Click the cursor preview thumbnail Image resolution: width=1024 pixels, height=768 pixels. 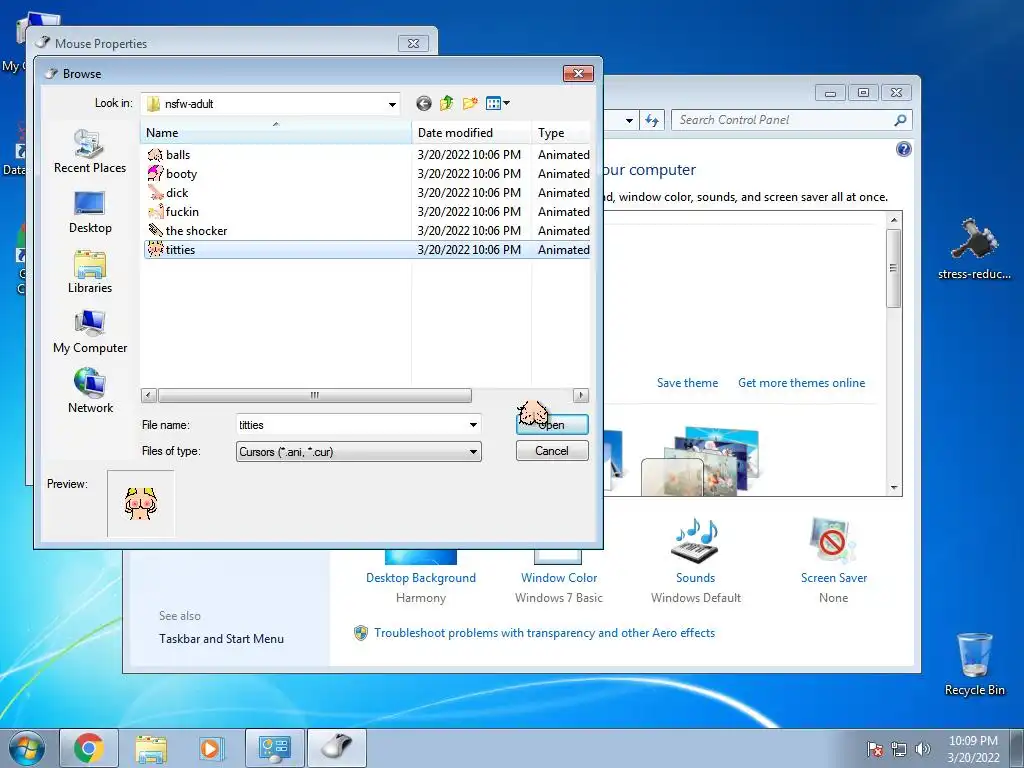click(x=141, y=504)
